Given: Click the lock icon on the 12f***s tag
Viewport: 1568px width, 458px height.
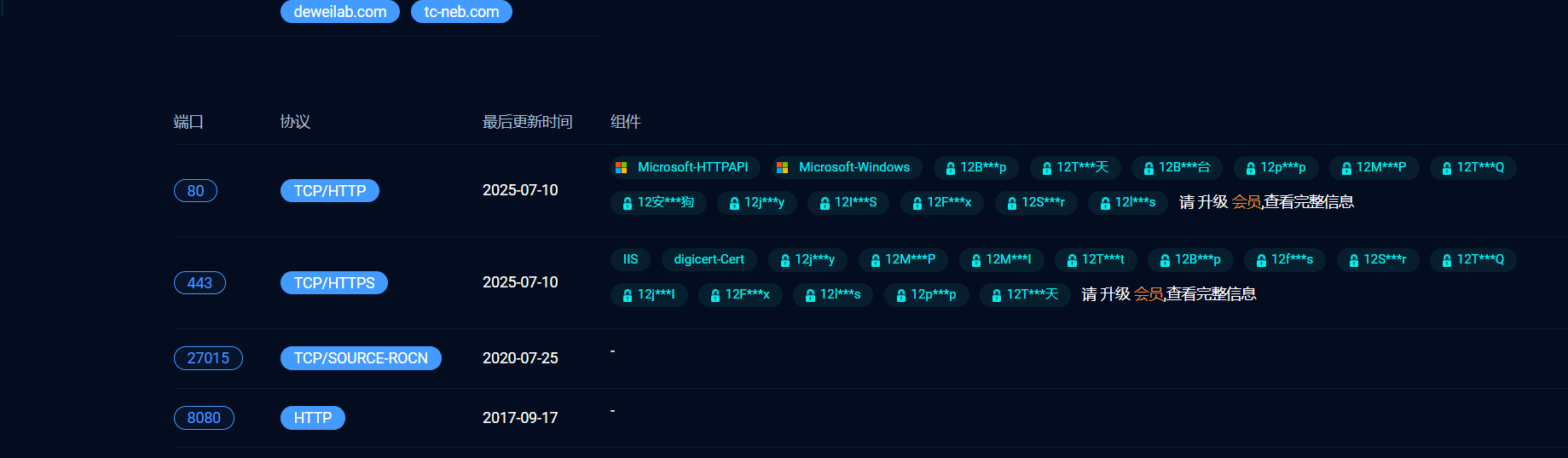Looking at the screenshot, I should [x=1261, y=260].
